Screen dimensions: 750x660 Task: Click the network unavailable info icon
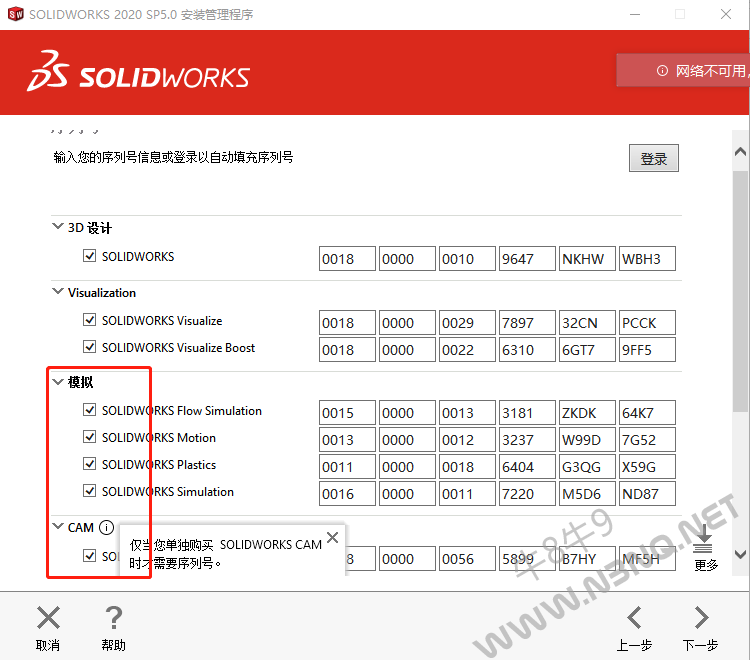(662, 71)
